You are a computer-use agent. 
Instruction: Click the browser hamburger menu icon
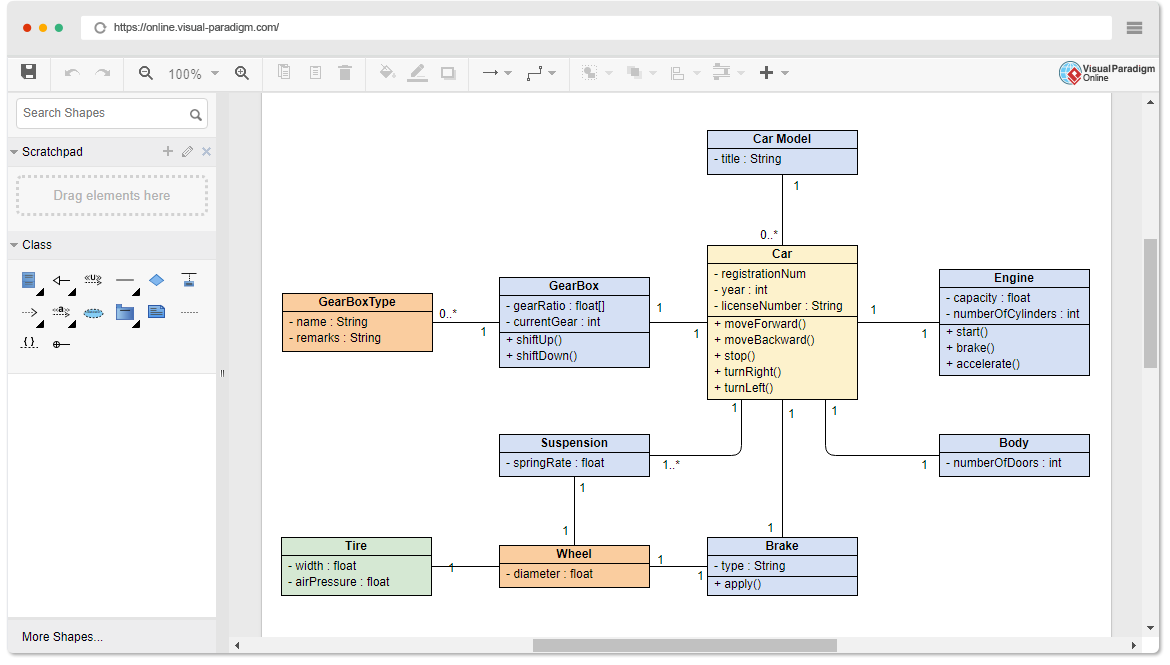[x=1134, y=28]
